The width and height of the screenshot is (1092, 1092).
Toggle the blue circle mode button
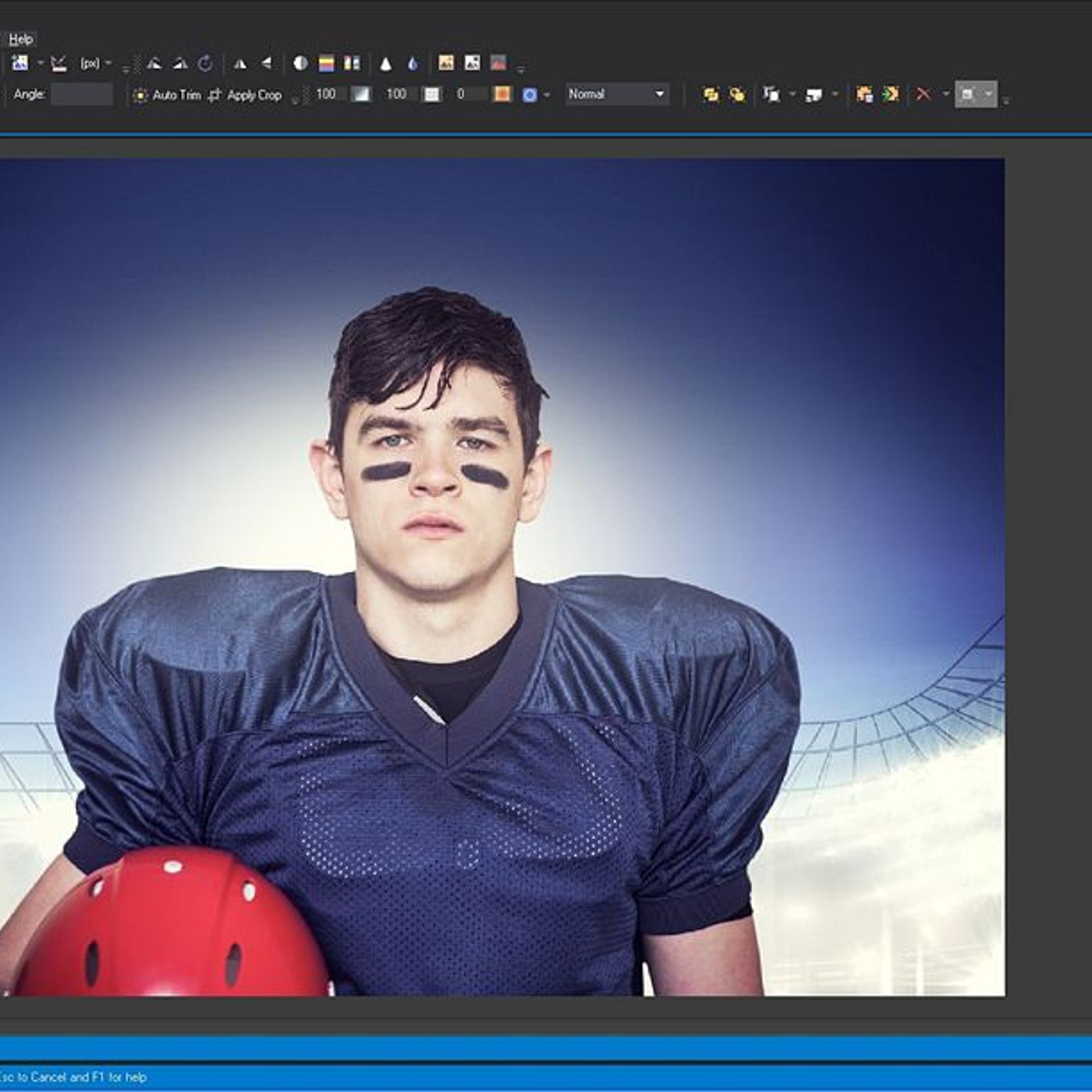(x=530, y=95)
